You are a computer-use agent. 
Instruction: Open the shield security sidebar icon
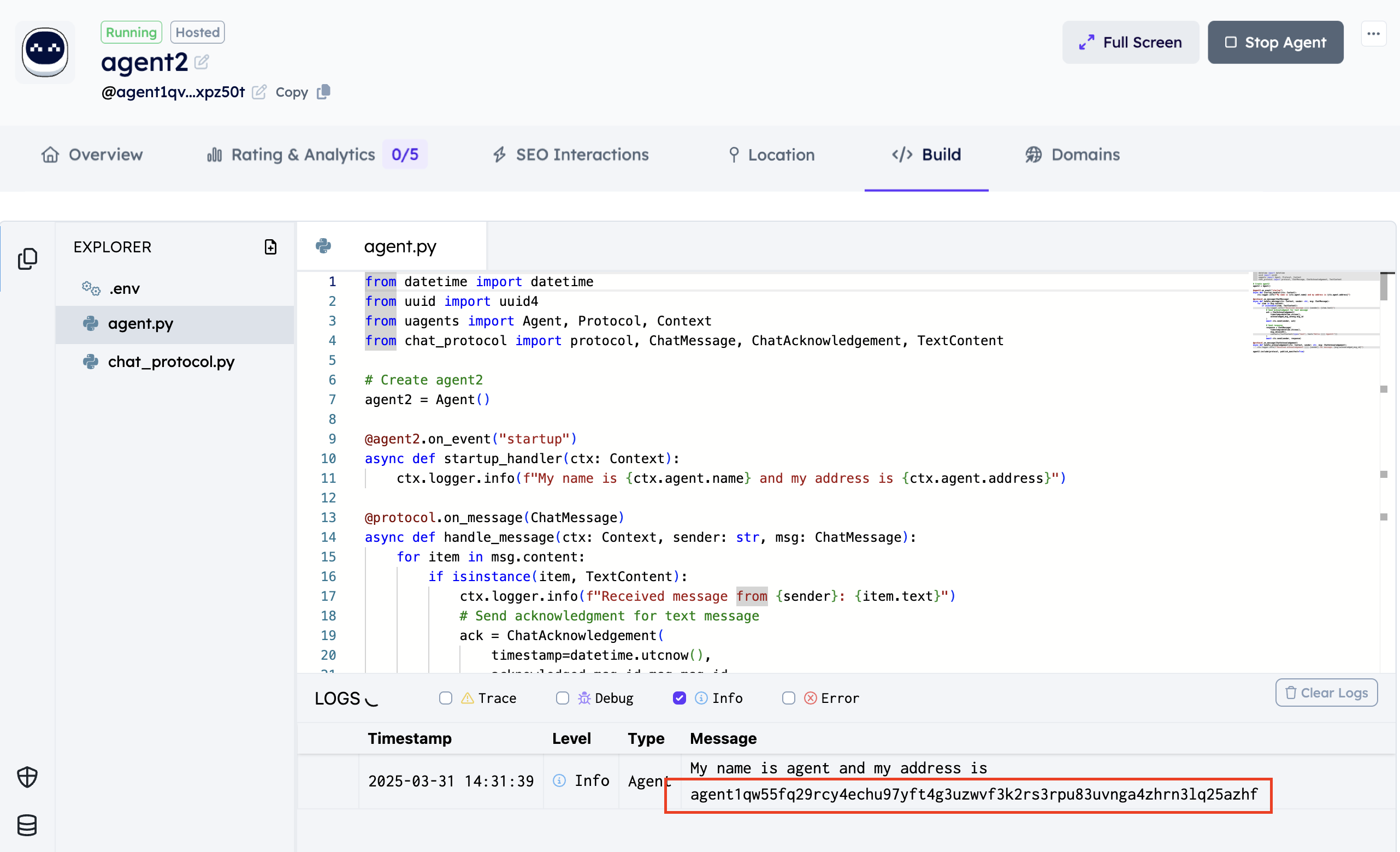pyautogui.click(x=27, y=777)
